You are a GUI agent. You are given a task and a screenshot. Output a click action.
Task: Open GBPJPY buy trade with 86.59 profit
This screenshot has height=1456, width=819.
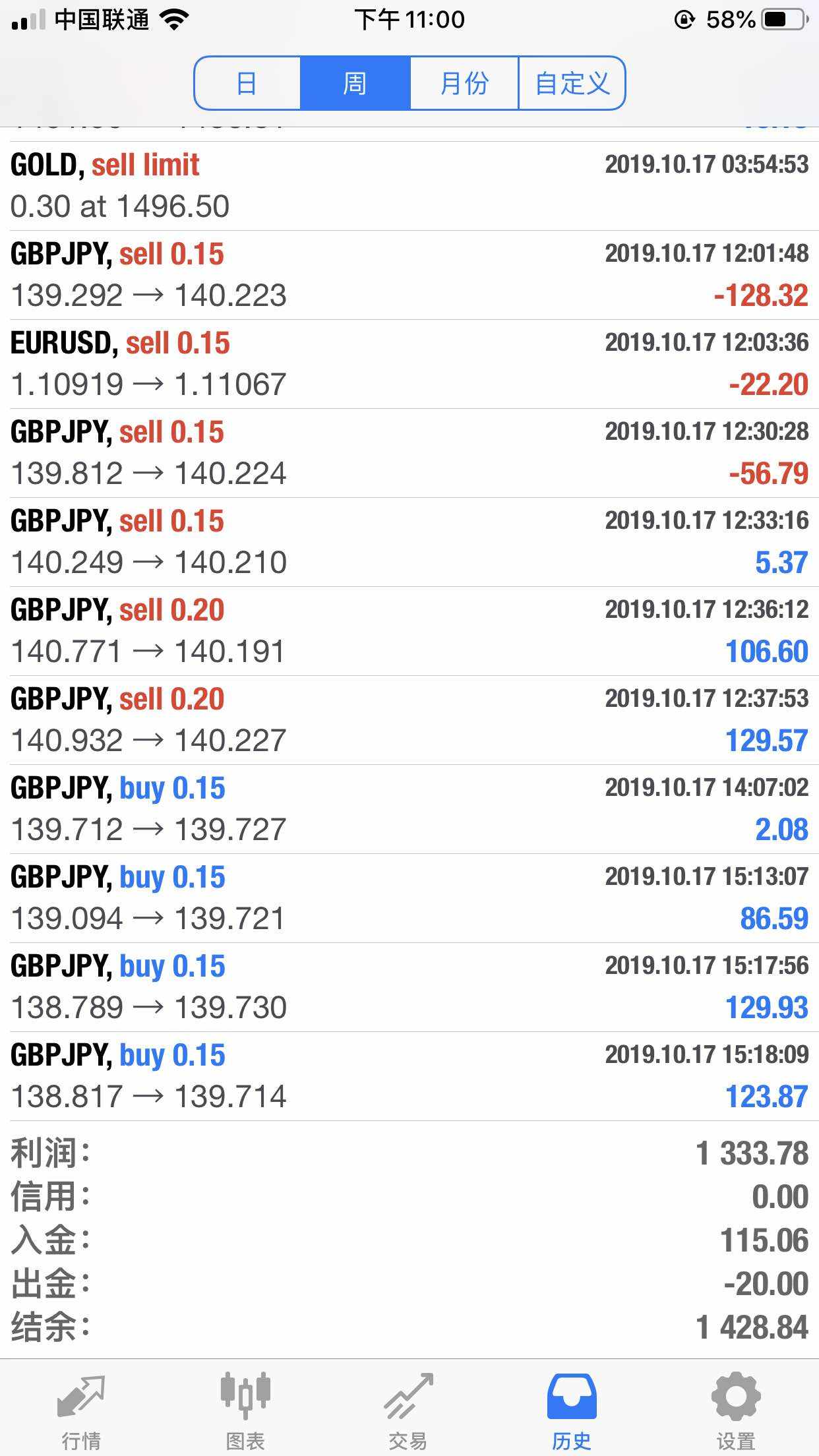(x=409, y=898)
